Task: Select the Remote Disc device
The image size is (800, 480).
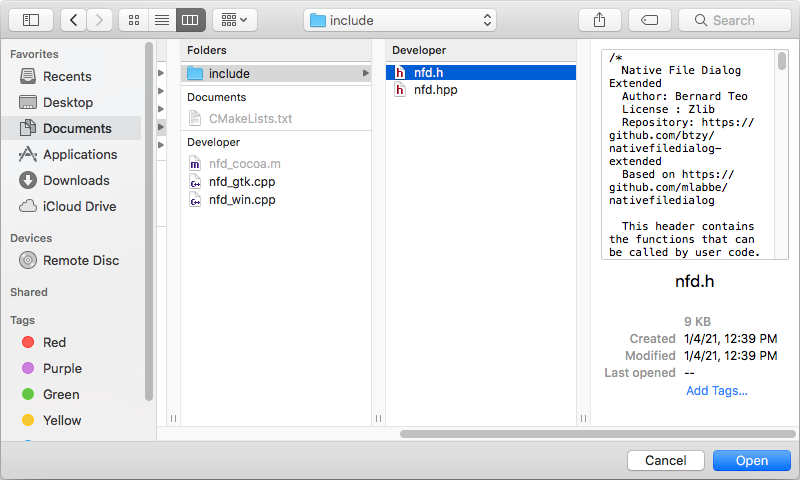Action: pos(81,260)
